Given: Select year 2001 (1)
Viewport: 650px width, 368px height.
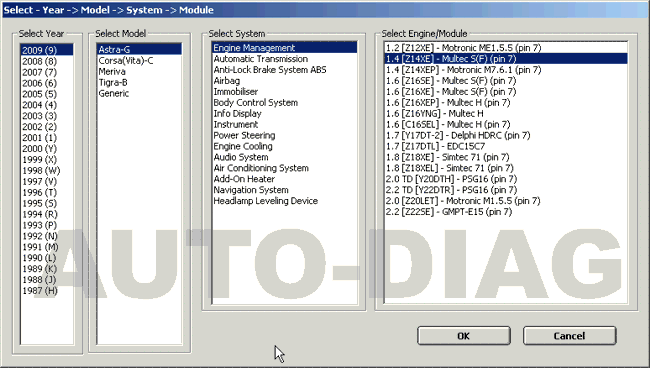Looking at the screenshot, I should (47, 138).
